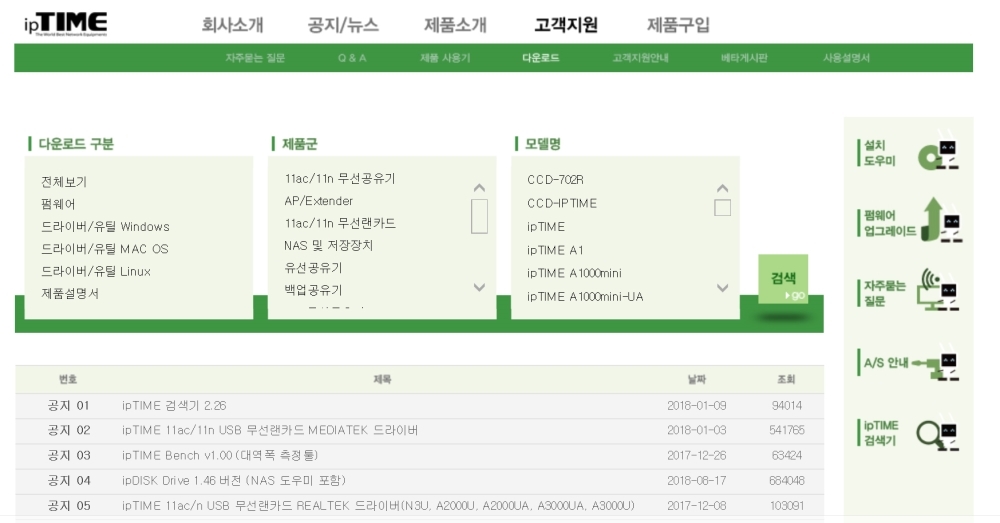Choose 백업공유기 product group
The image size is (1000, 523).
(x=313, y=290)
